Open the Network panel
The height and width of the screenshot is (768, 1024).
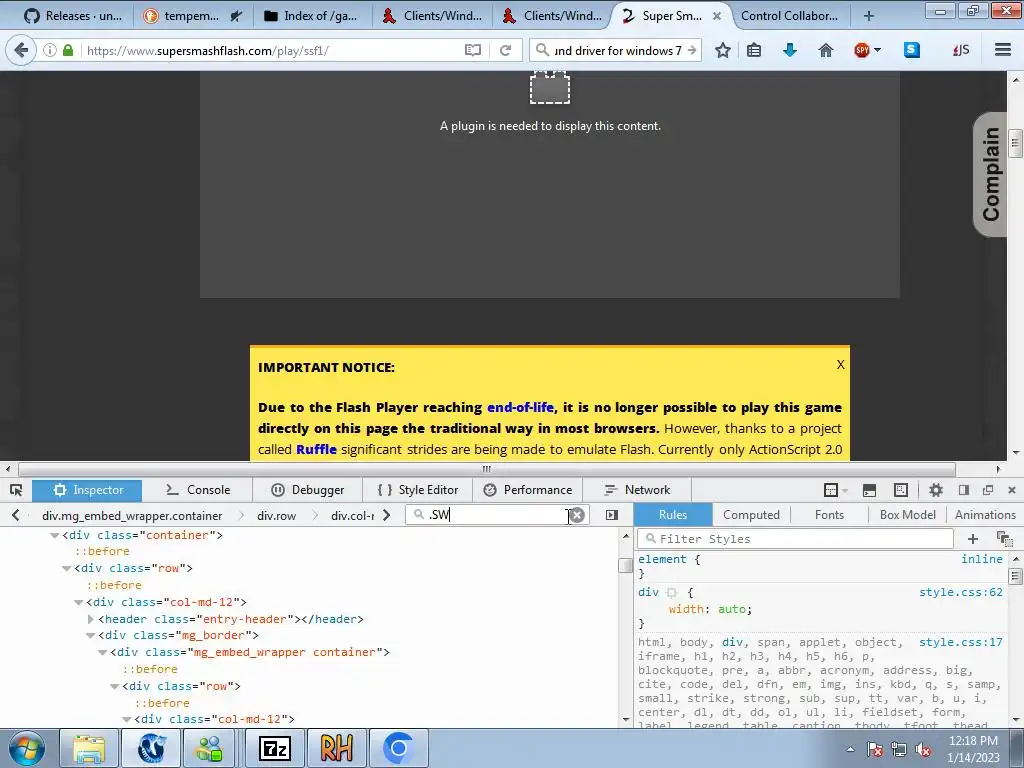[637, 490]
